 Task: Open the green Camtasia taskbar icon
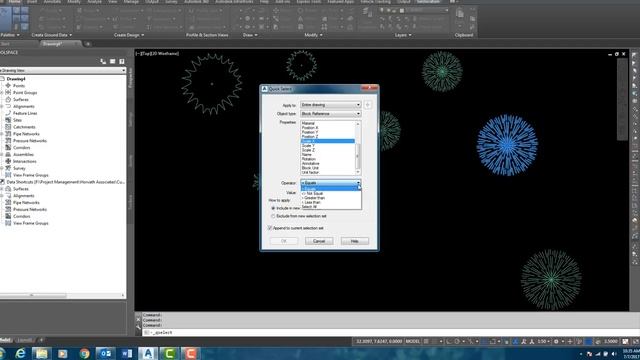169,353
